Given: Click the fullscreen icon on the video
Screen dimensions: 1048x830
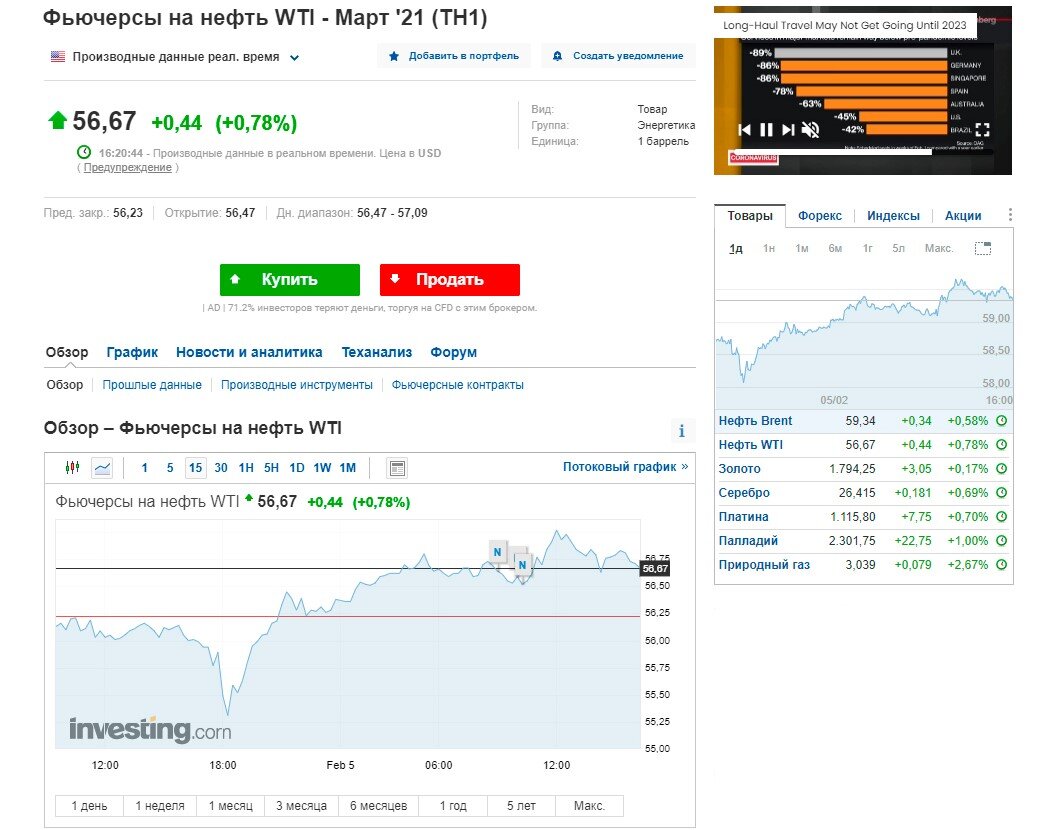Looking at the screenshot, I should coord(982,130).
